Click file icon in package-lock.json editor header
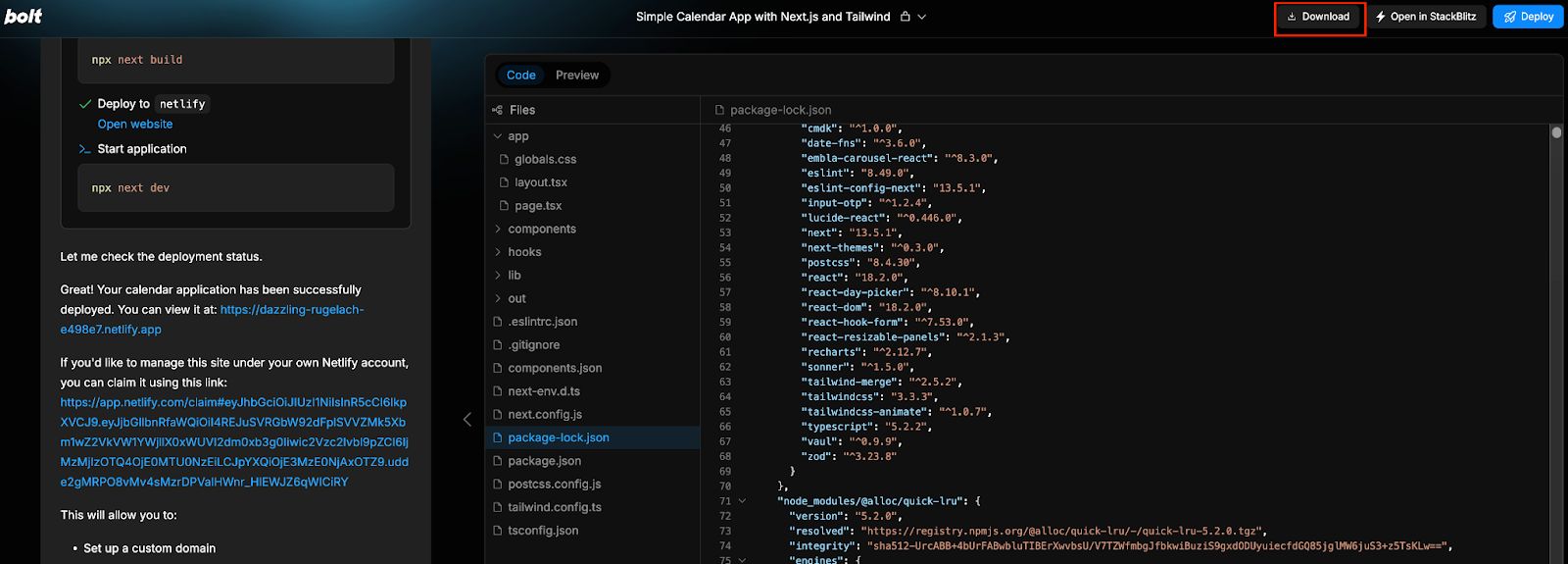This screenshot has width=1568, height=564. pyautogui.click(x=720, y=110)
